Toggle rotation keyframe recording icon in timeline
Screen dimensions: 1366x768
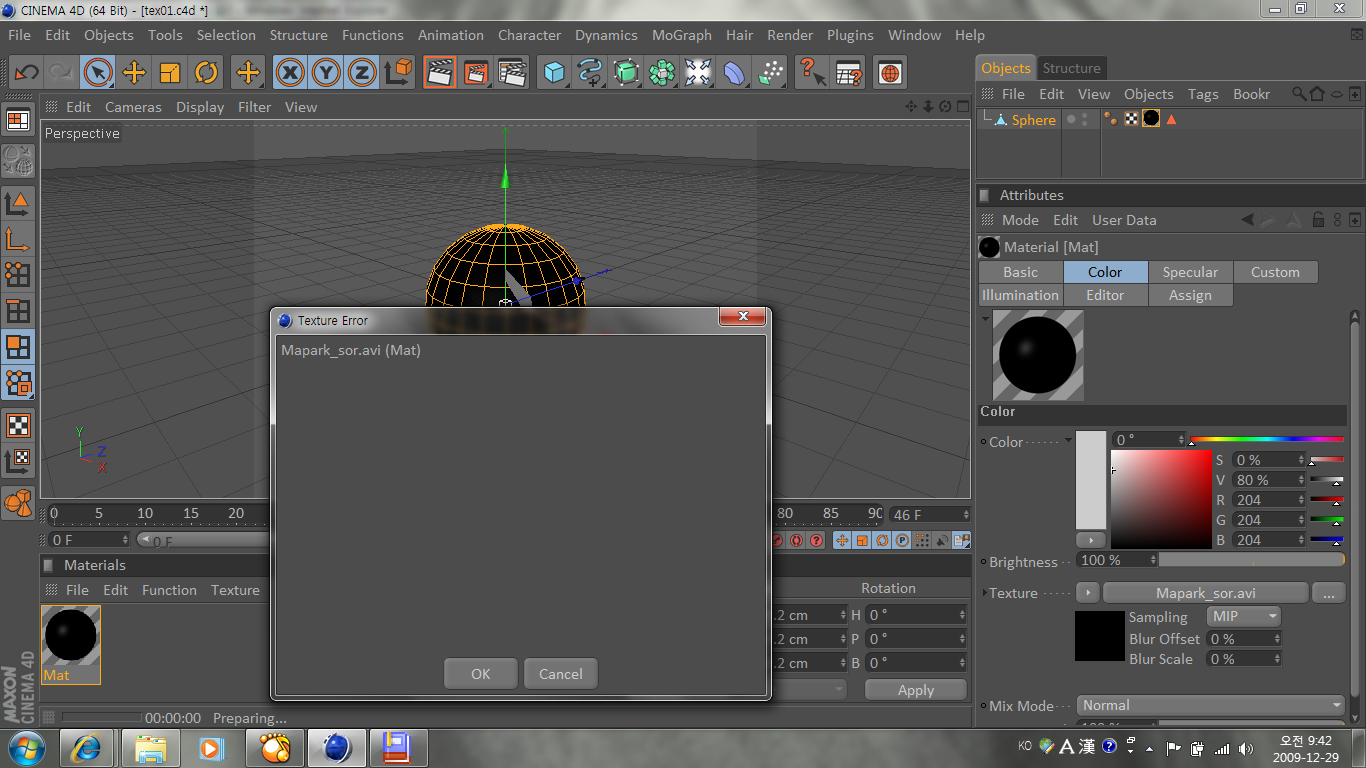[x=882, y=540]
